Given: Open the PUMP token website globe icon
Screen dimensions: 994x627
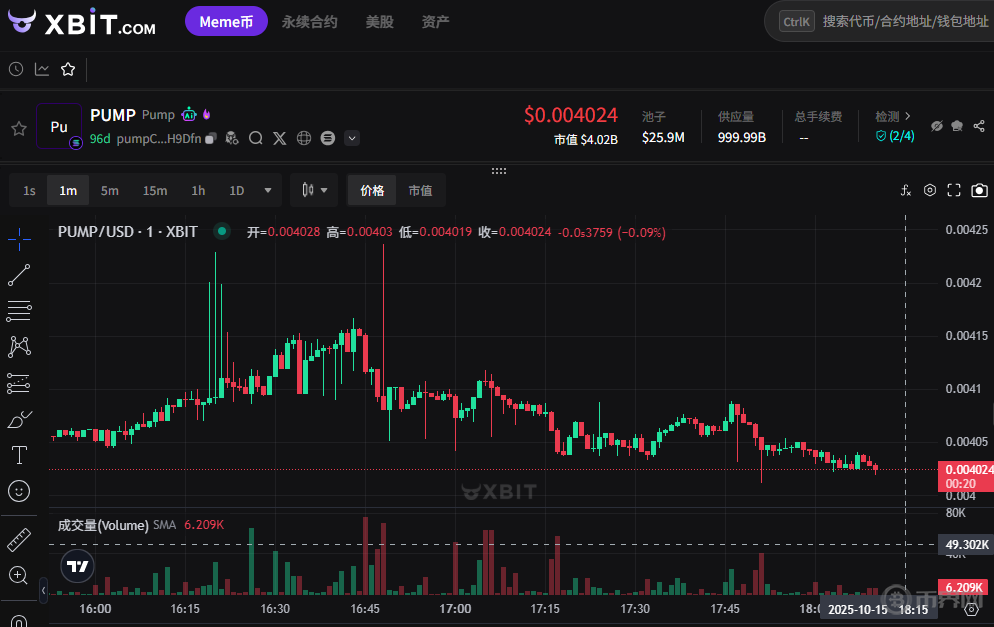Looking at the screenshot, I should pyautogui.click(x=304, y=138).
